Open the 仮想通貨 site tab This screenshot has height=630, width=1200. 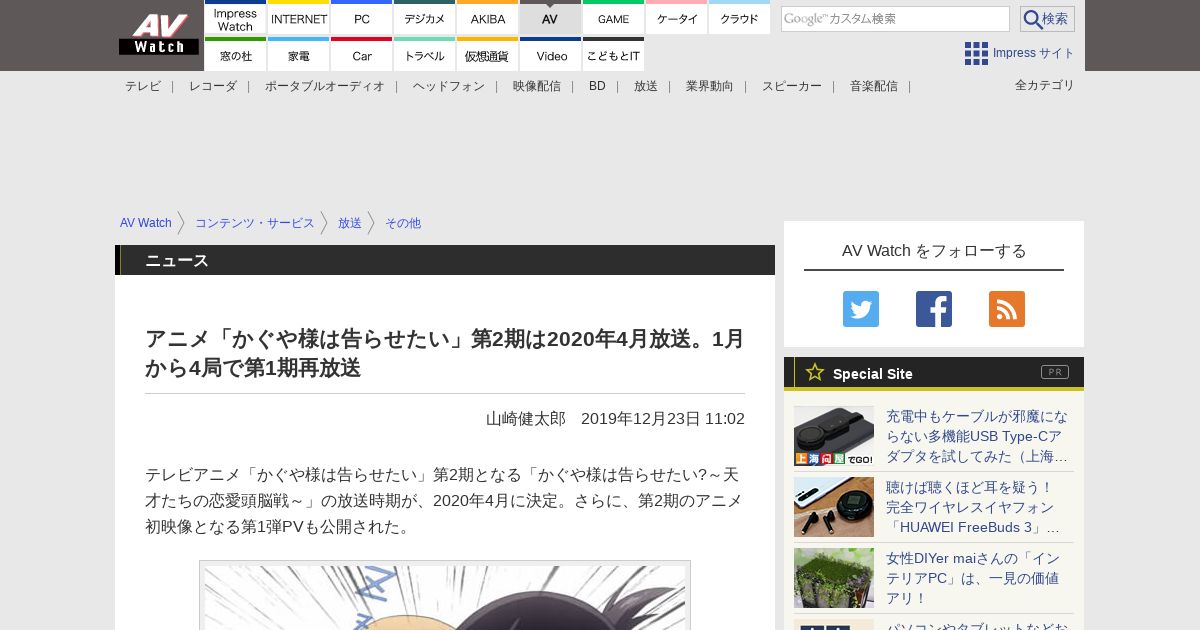click(488, 55)
